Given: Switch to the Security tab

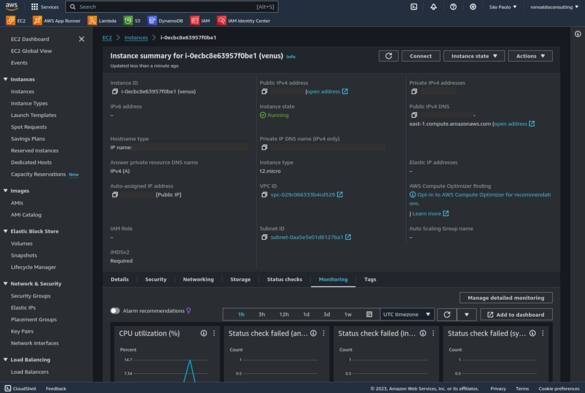Looking at the screenshot, I should coord(156,279).
